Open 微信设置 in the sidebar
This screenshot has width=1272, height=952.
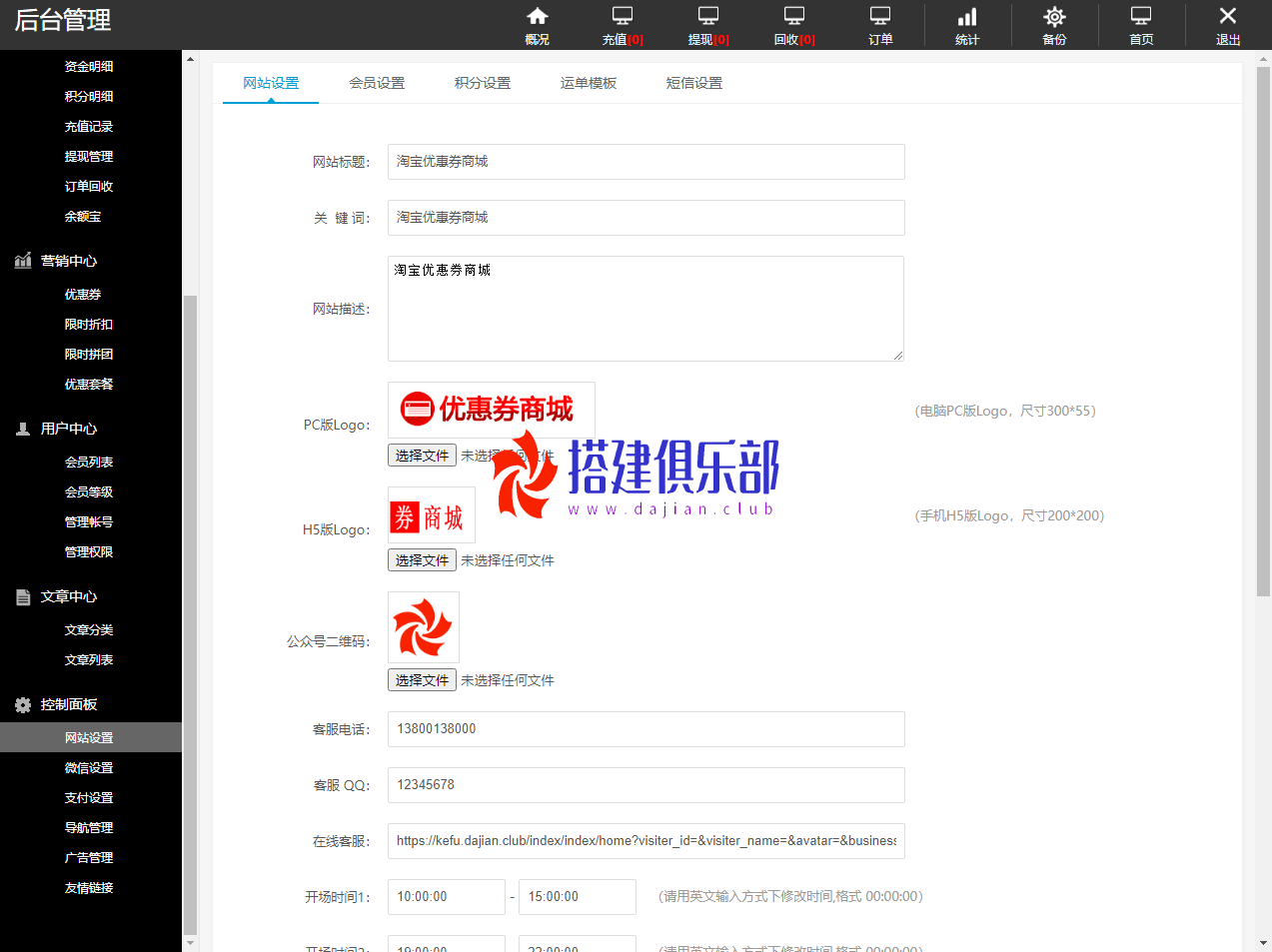(x=89, y=767)
